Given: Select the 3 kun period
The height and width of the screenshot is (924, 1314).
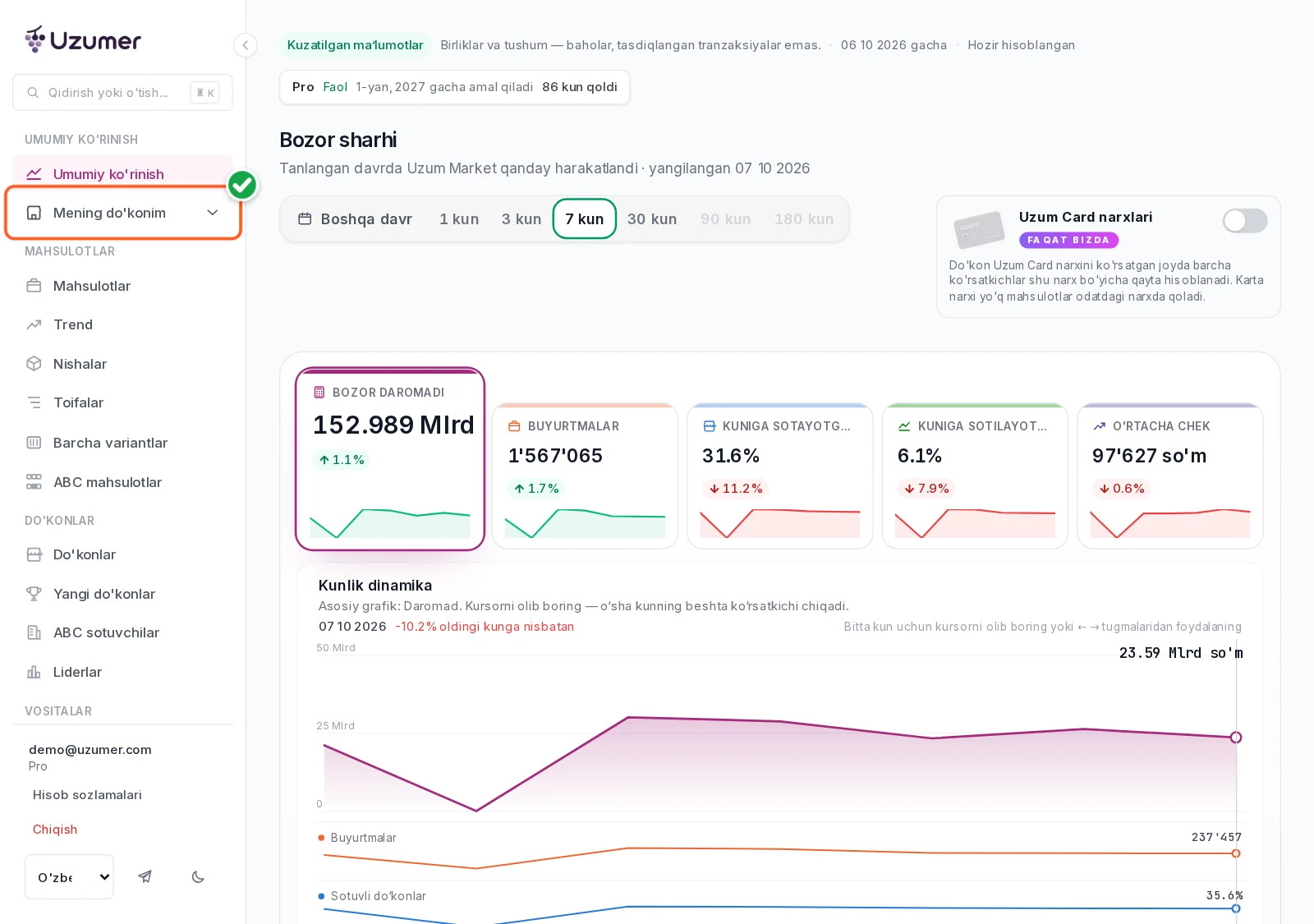Looking at the screenshot, I should [521, 219].
